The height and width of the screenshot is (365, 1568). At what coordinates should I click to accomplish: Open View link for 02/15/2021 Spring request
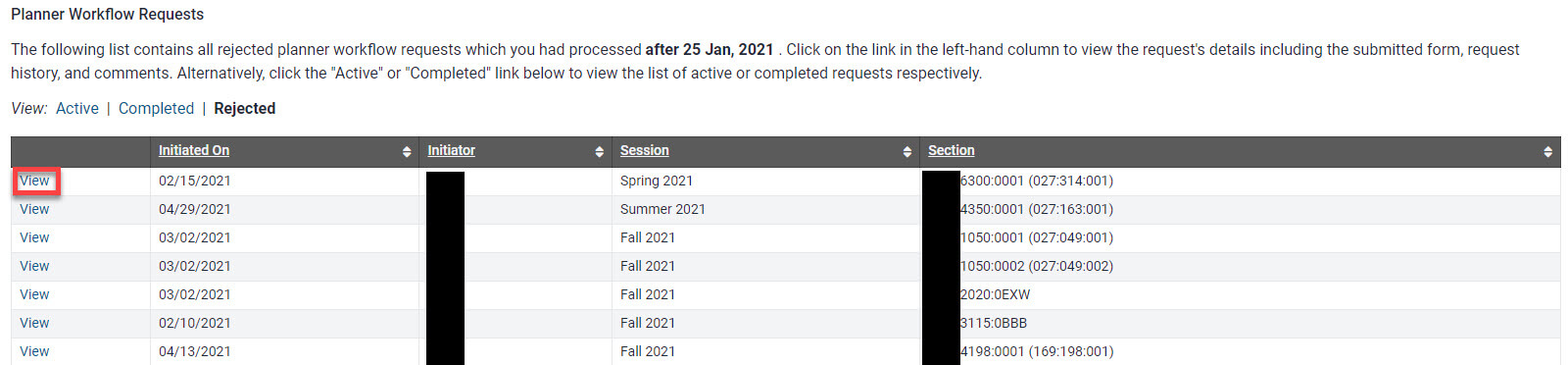coord(34,181)
